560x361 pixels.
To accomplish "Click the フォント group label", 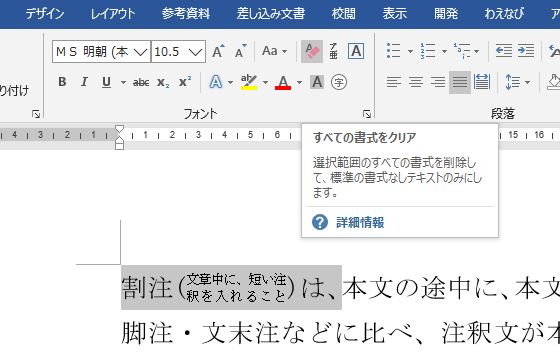I will point(200,114).
